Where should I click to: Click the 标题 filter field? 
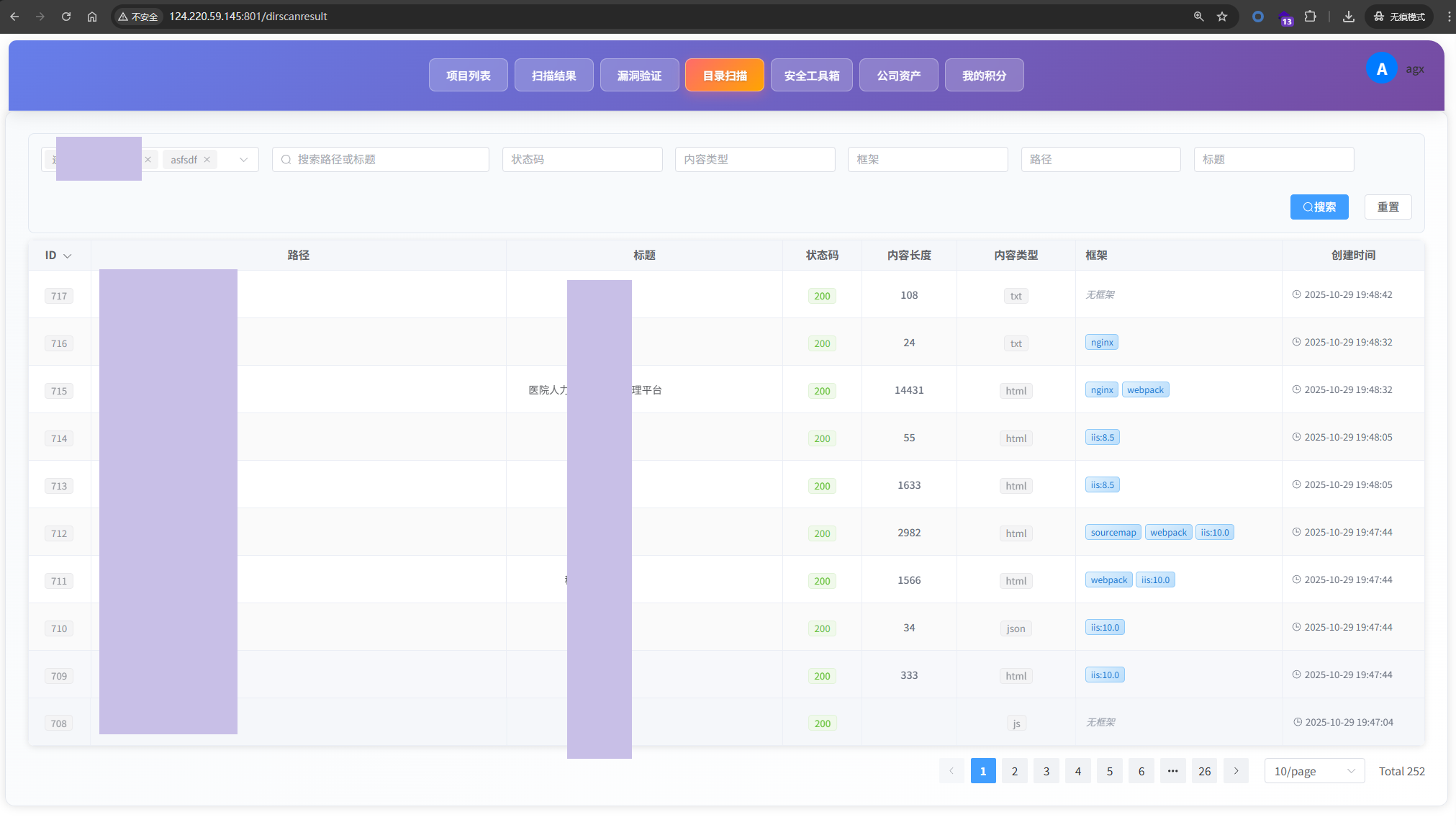click(1274, 160)
